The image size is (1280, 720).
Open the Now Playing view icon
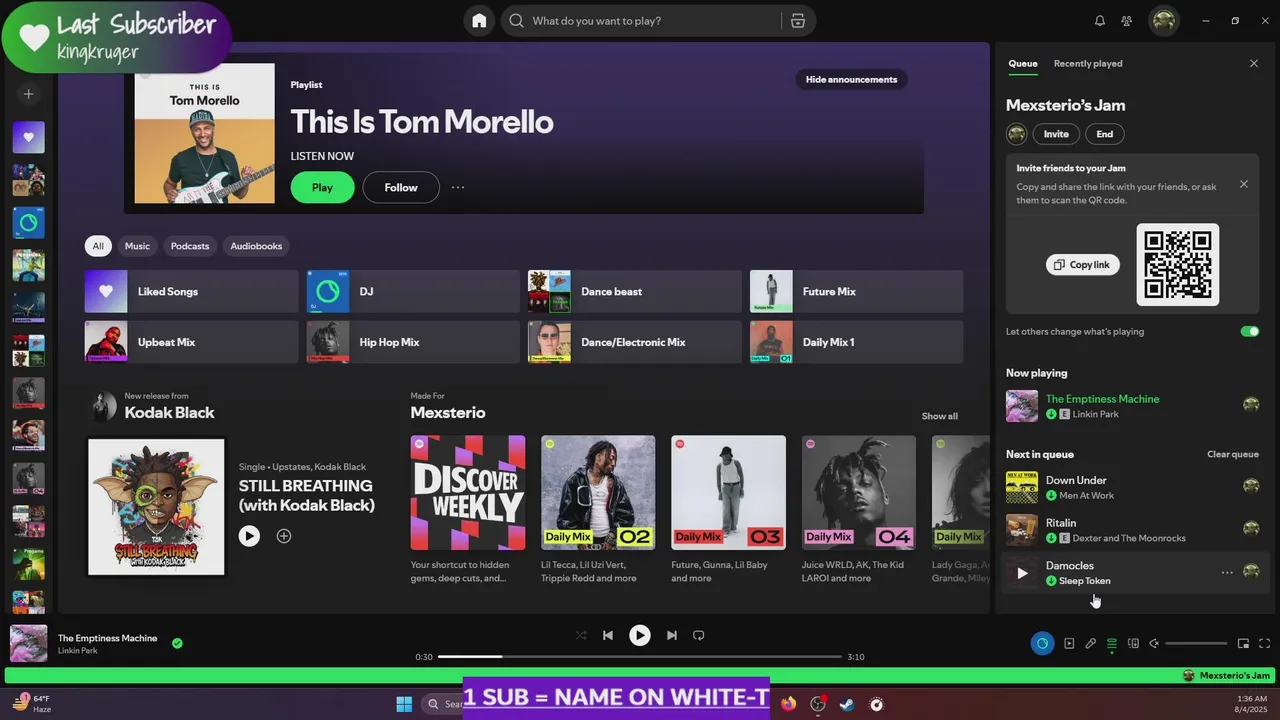pyautogui.click(x=1069, y=644)
